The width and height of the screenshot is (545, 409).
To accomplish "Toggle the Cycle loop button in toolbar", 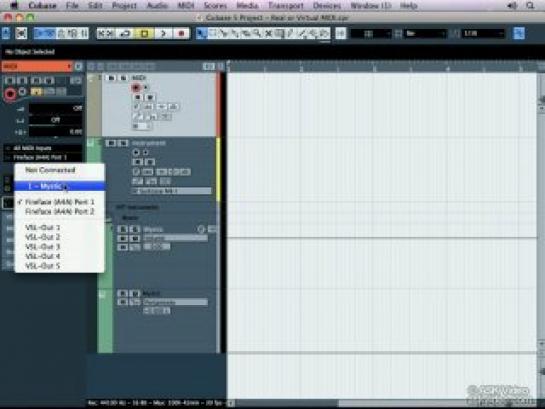I will click(125, 33).
